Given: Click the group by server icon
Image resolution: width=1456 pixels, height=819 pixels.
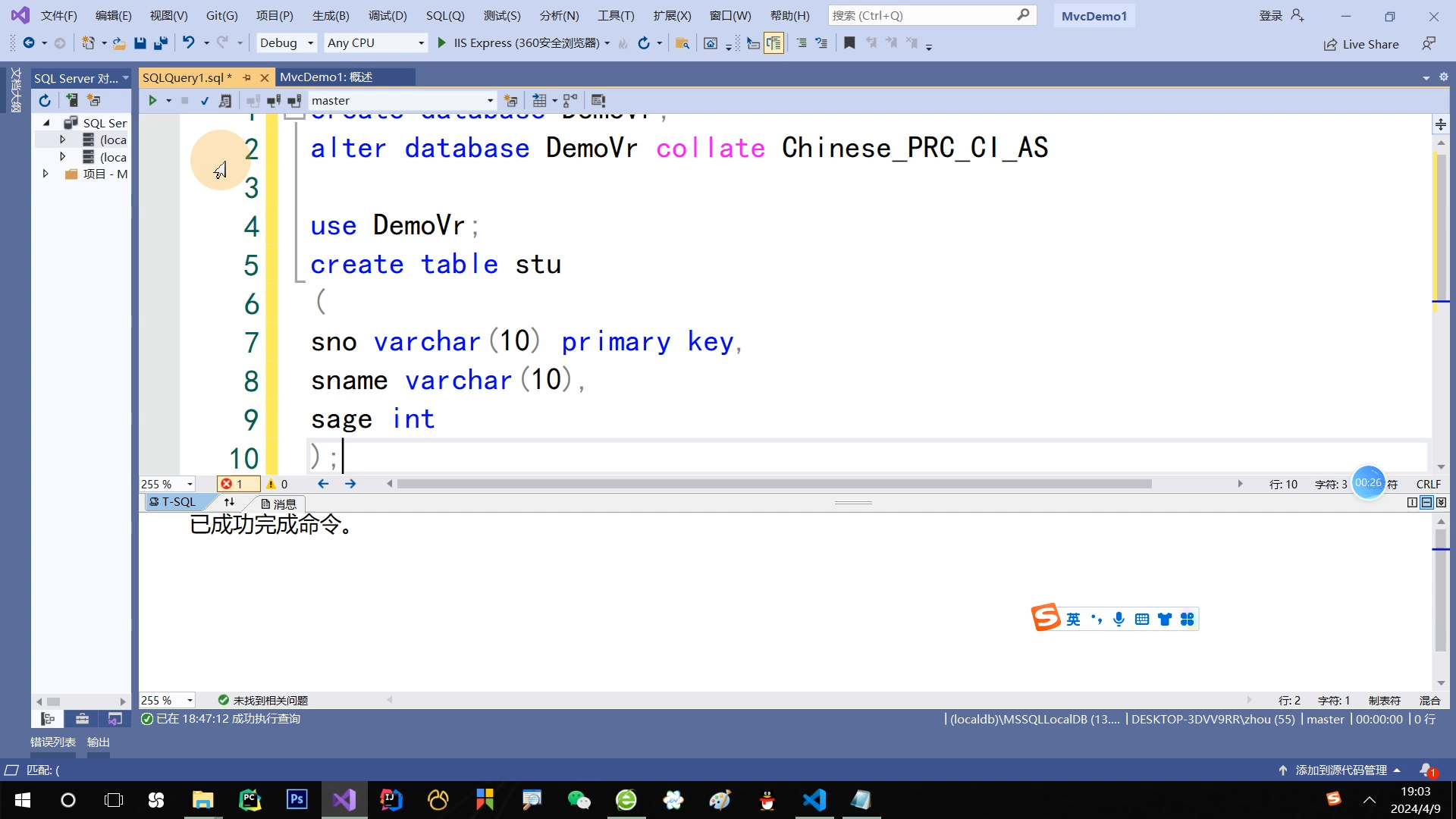Looking at the screenshot, I should (x=93, y=100).
